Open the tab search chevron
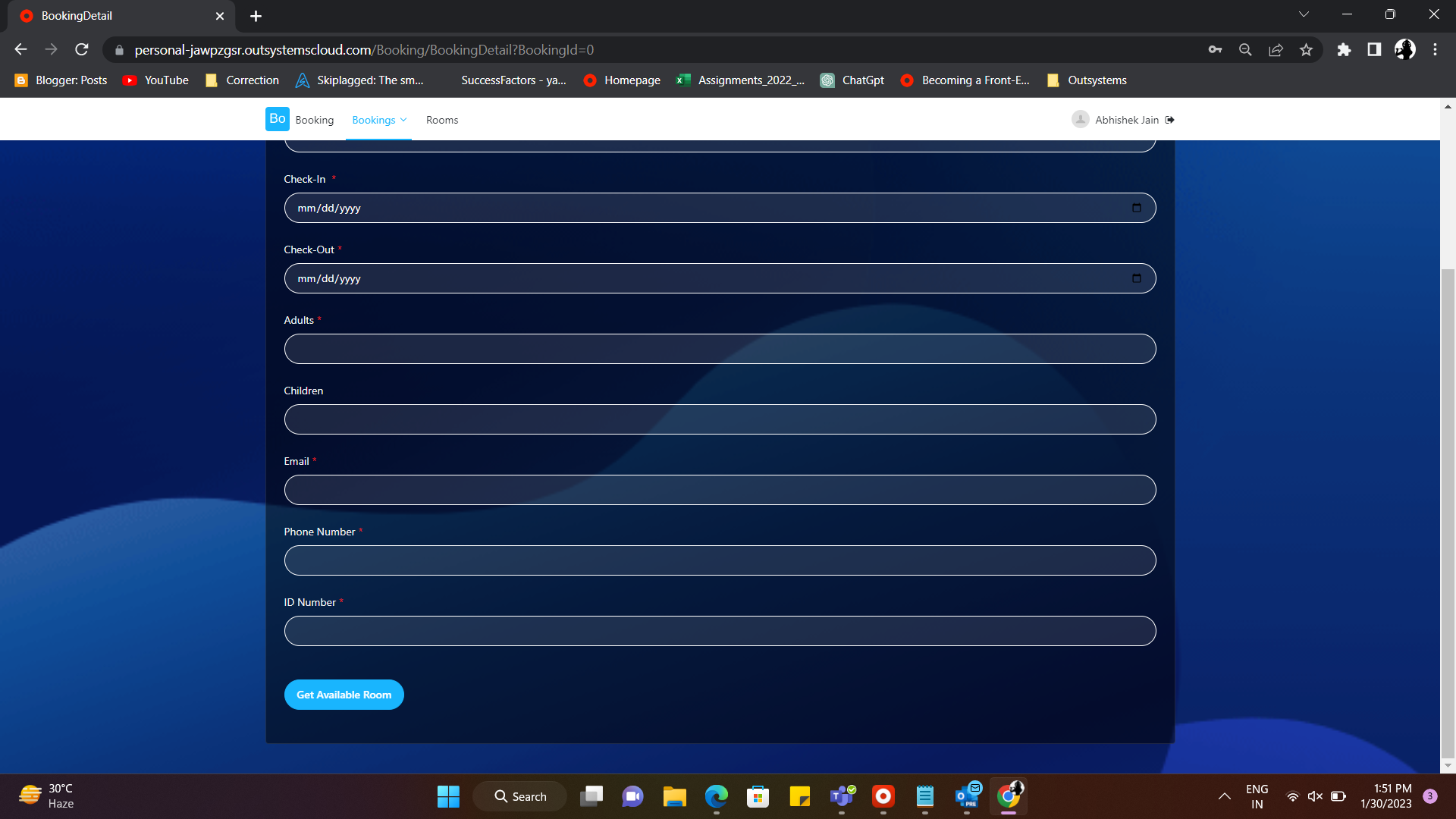 (x=1304, y=14)
